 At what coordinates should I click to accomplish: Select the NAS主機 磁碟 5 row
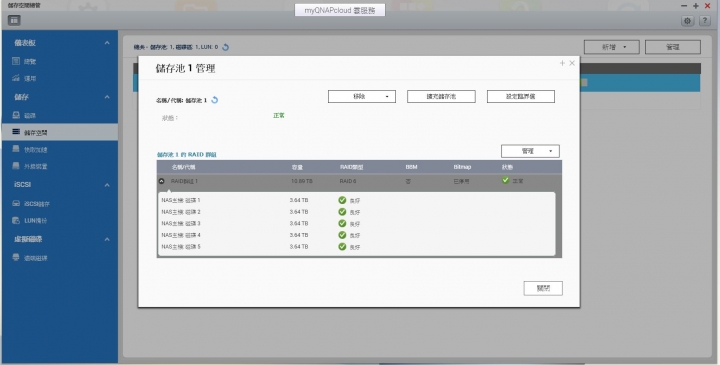point(357,247)
